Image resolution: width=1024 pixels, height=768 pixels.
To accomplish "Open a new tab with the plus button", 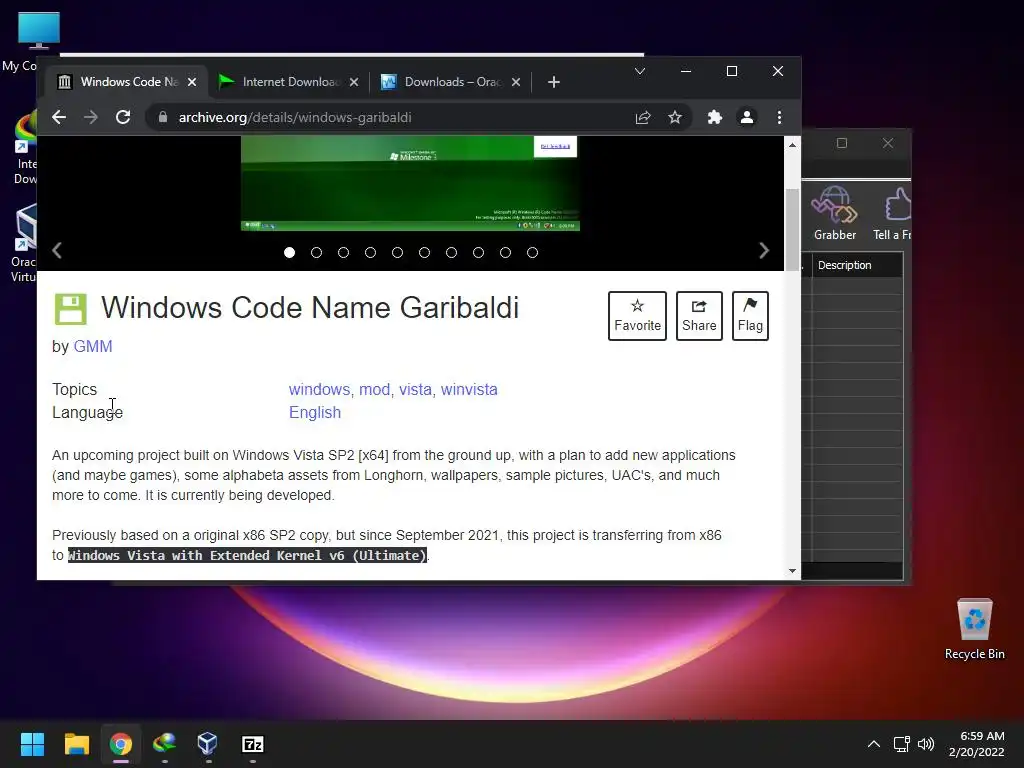I will [x=554, y=82].
